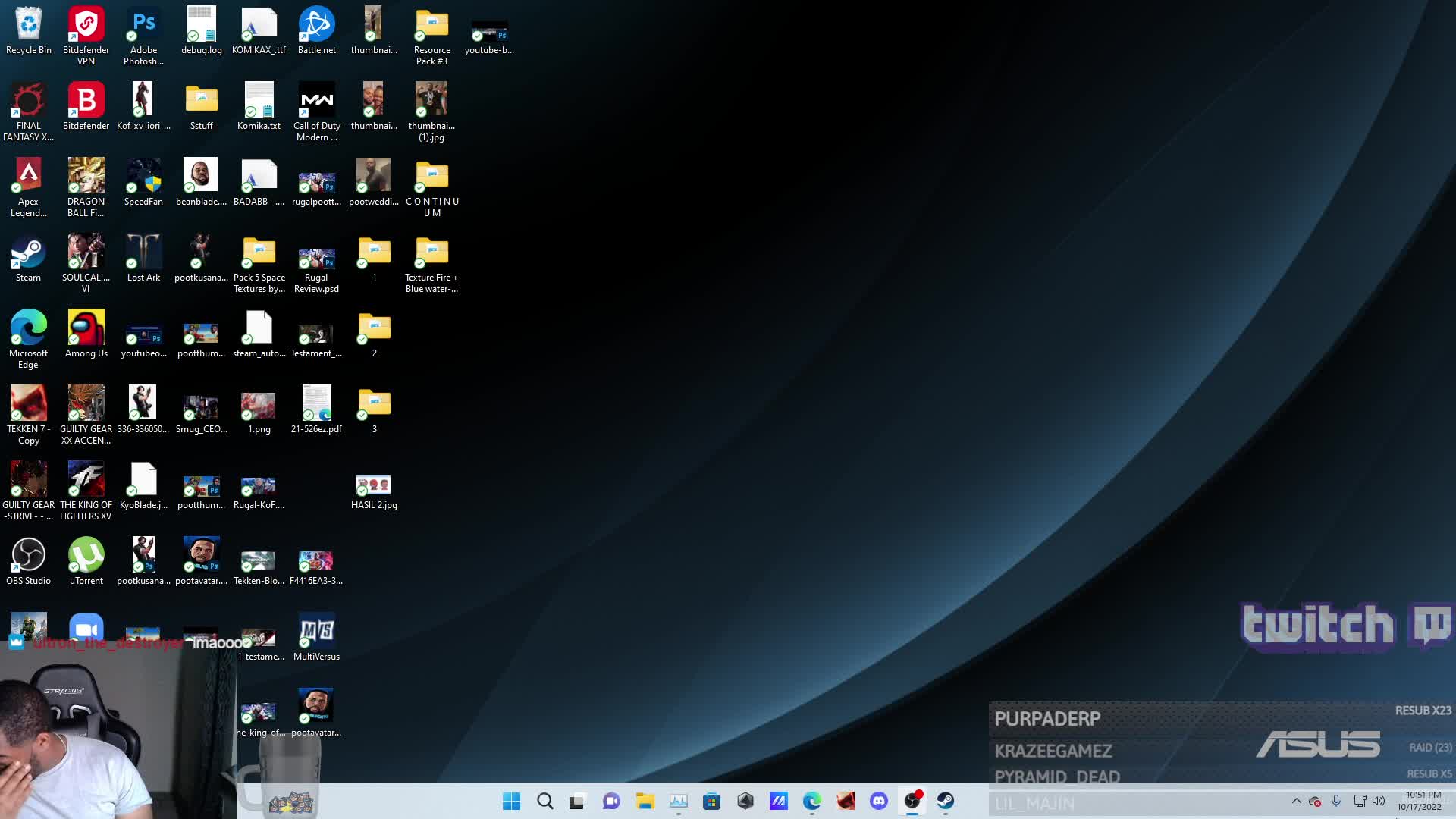Select the youtube-b... Photoshop file

point(489,38)
